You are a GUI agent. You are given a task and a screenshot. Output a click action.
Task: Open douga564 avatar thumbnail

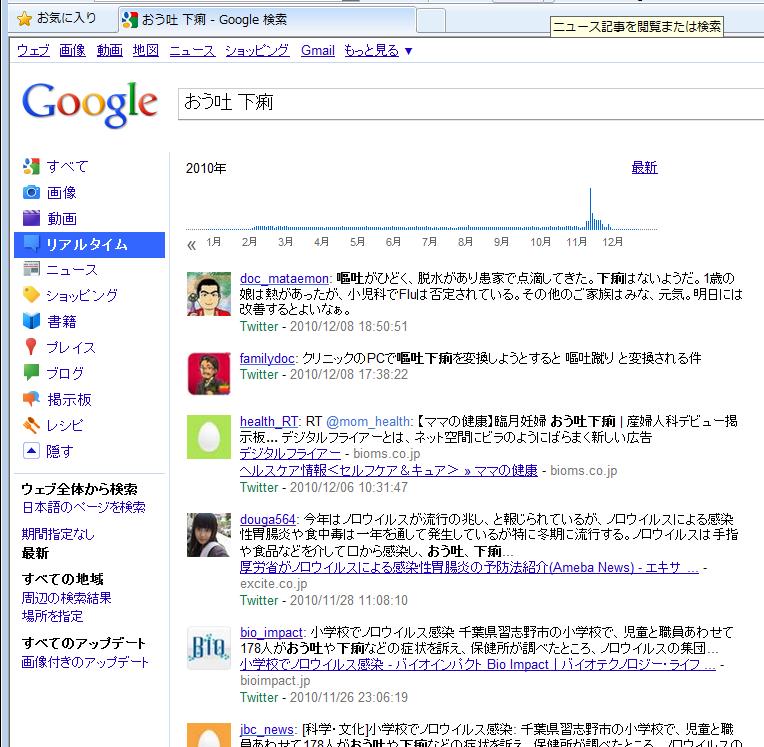coord(209,535)
